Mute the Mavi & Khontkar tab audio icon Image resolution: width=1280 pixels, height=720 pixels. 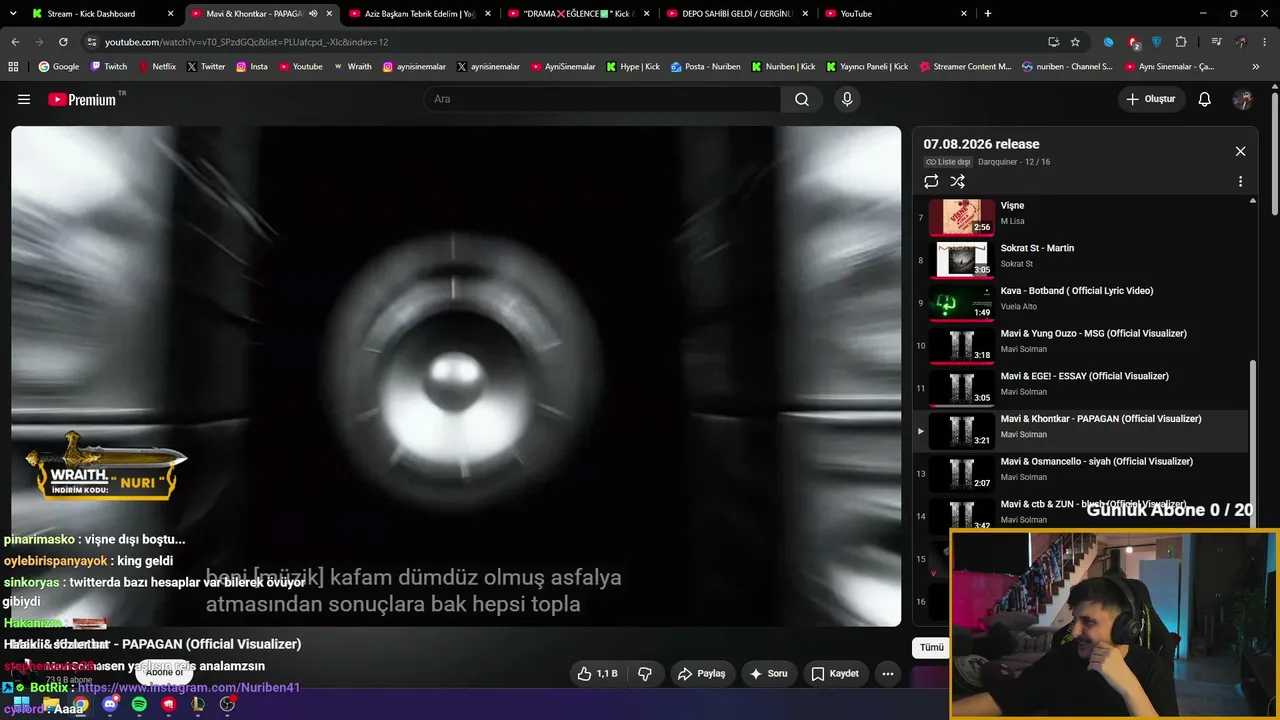(313, 14)
